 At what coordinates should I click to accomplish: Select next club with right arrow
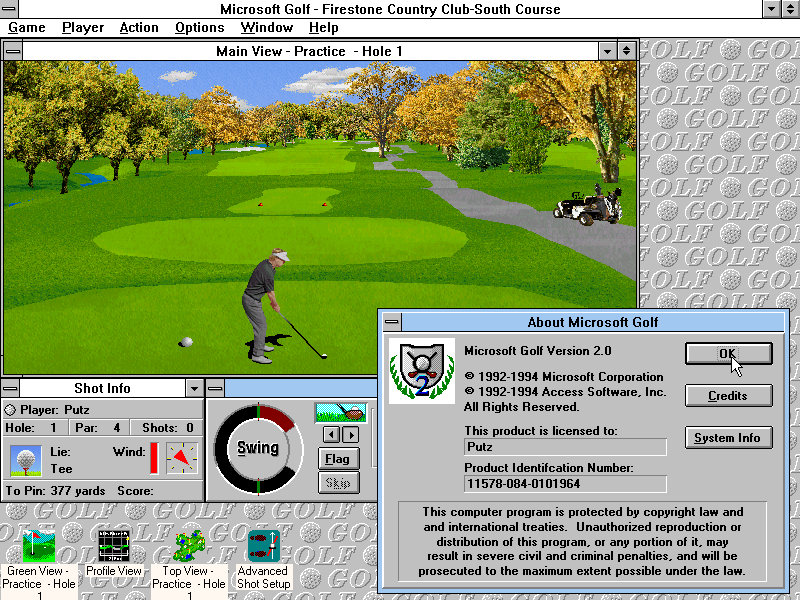pos(350,435)
